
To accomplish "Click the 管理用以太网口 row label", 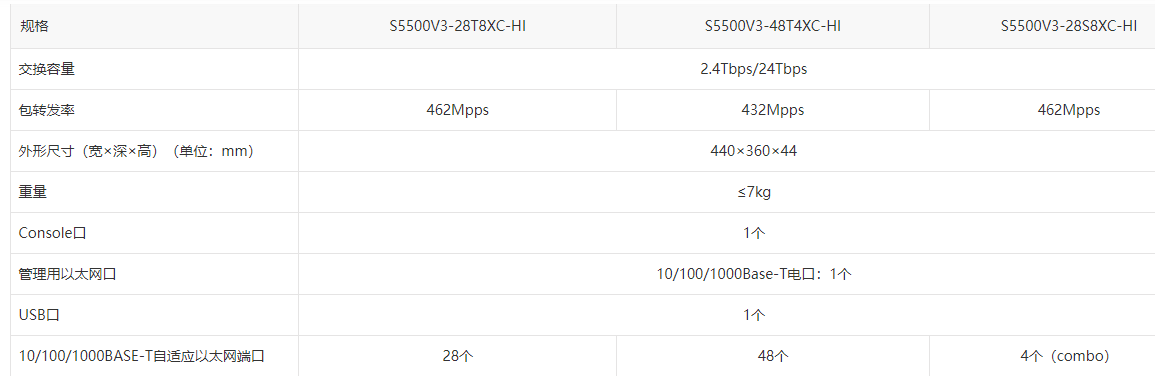I will tap(68, 274).
